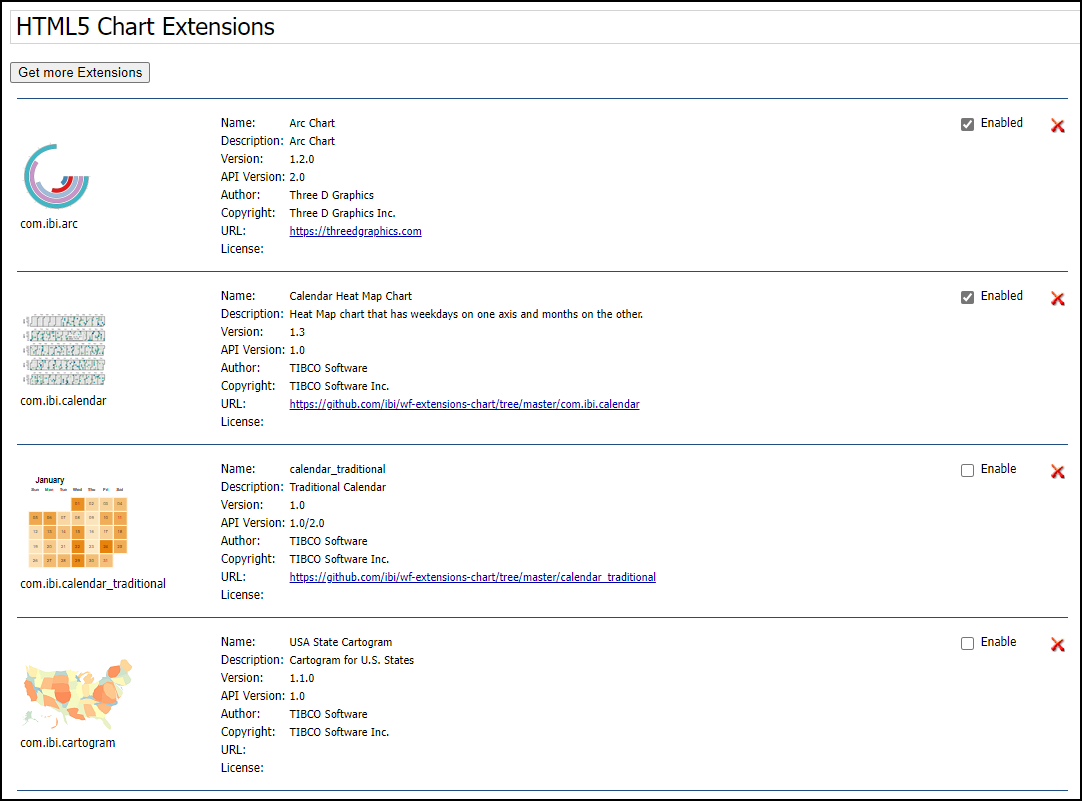This screenshot has width=1082, height=801.
Task: Remove the Calendar Heat Map Chart extension
Action: [1058, 299]
